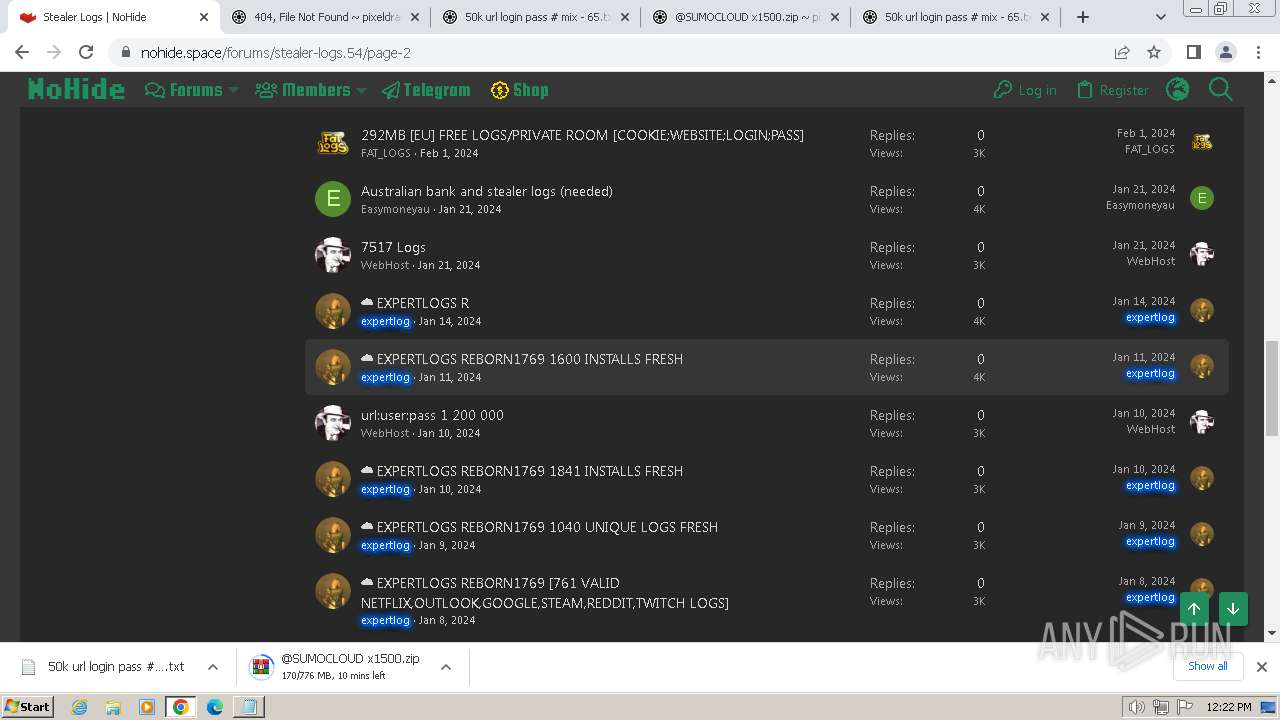Open the Chrome profile icon
The image size is (1280, 720).
[x=1225, y=52]
